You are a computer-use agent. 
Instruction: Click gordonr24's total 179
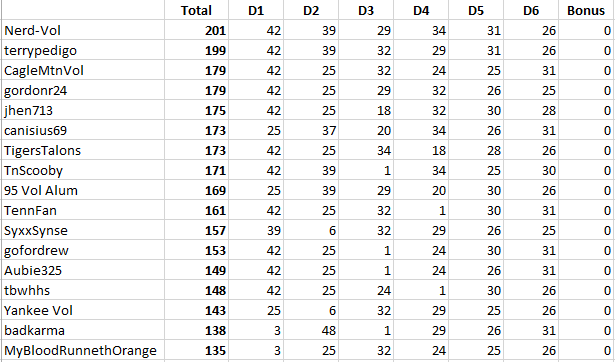(197, 90)
